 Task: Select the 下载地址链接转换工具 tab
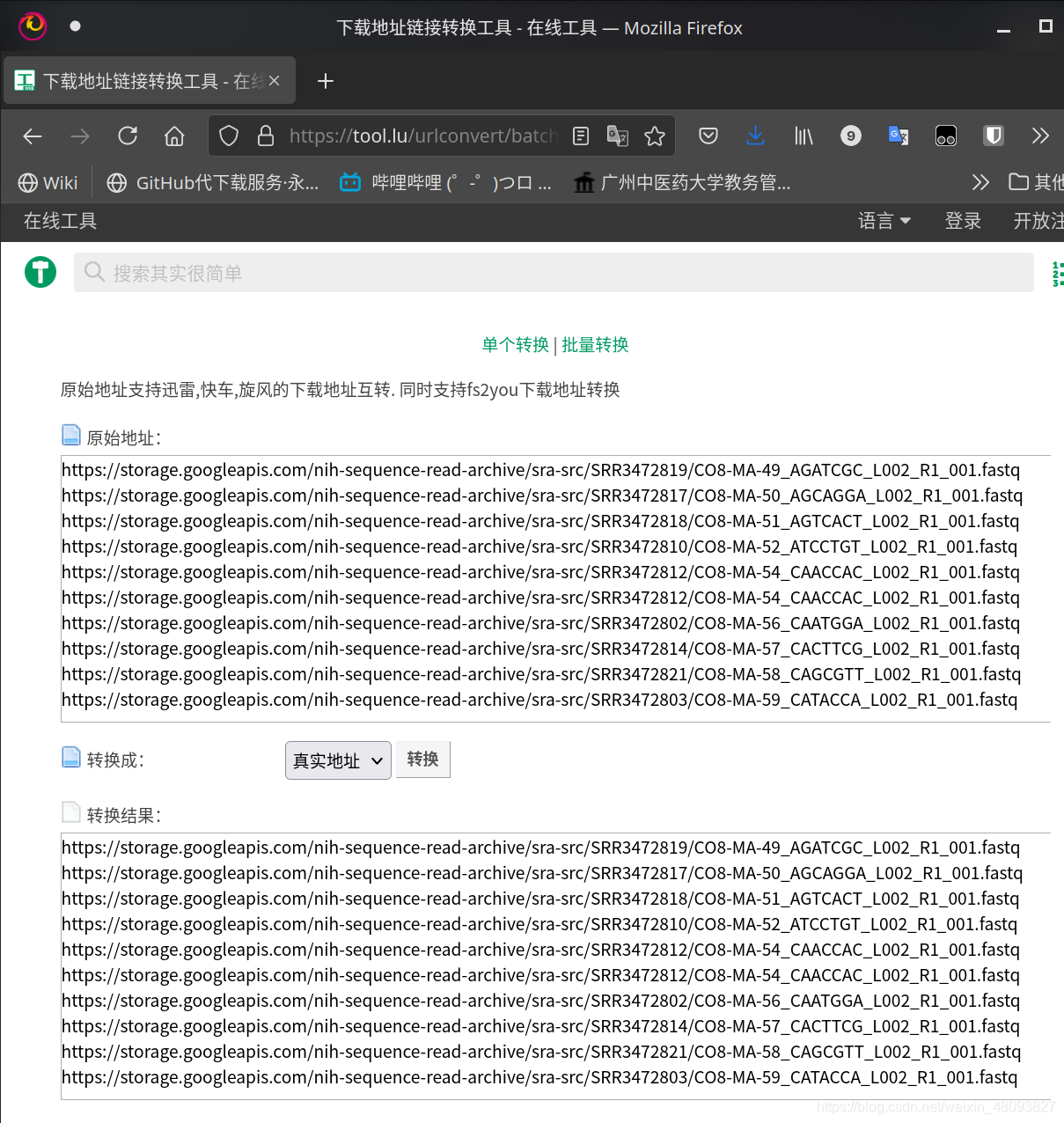(150, 81)
